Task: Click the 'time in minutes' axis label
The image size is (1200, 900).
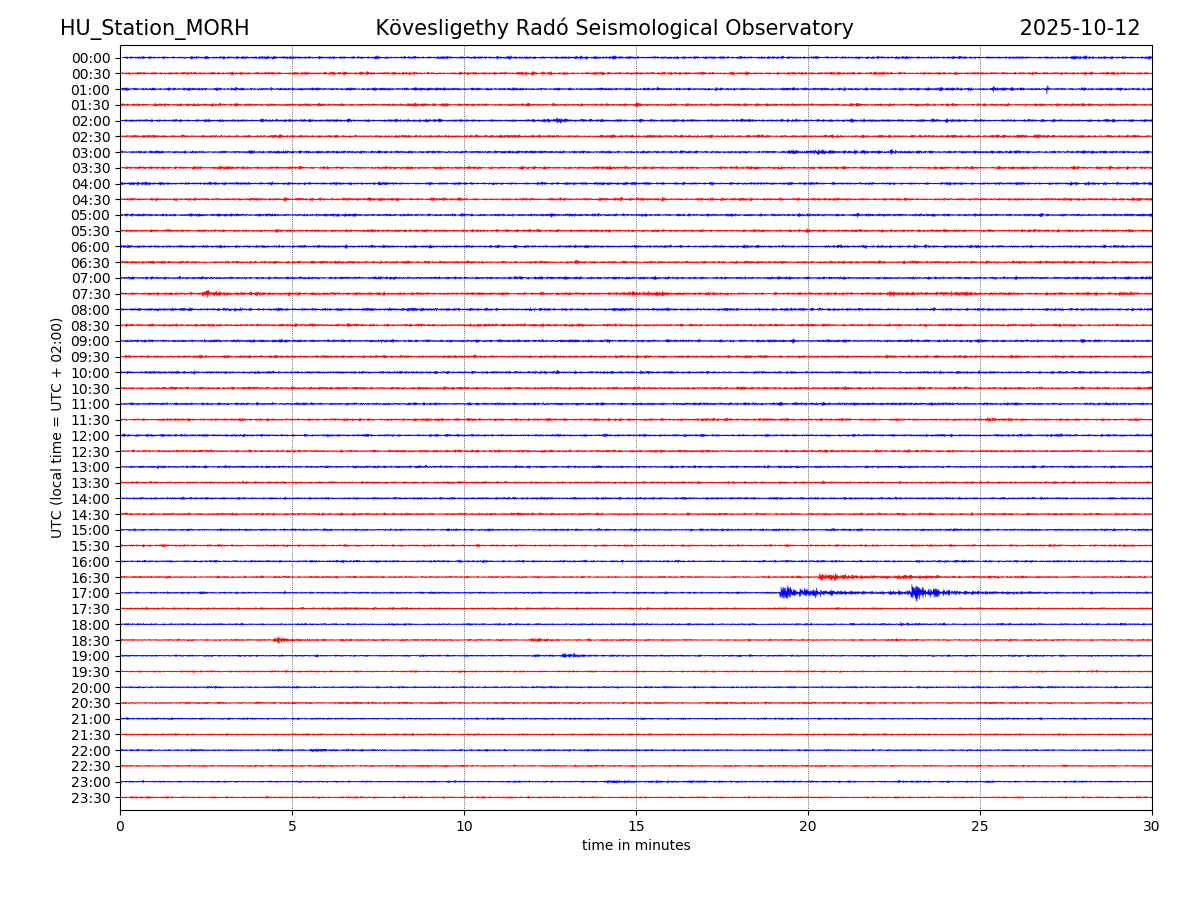Action: [x=636, y=846]
